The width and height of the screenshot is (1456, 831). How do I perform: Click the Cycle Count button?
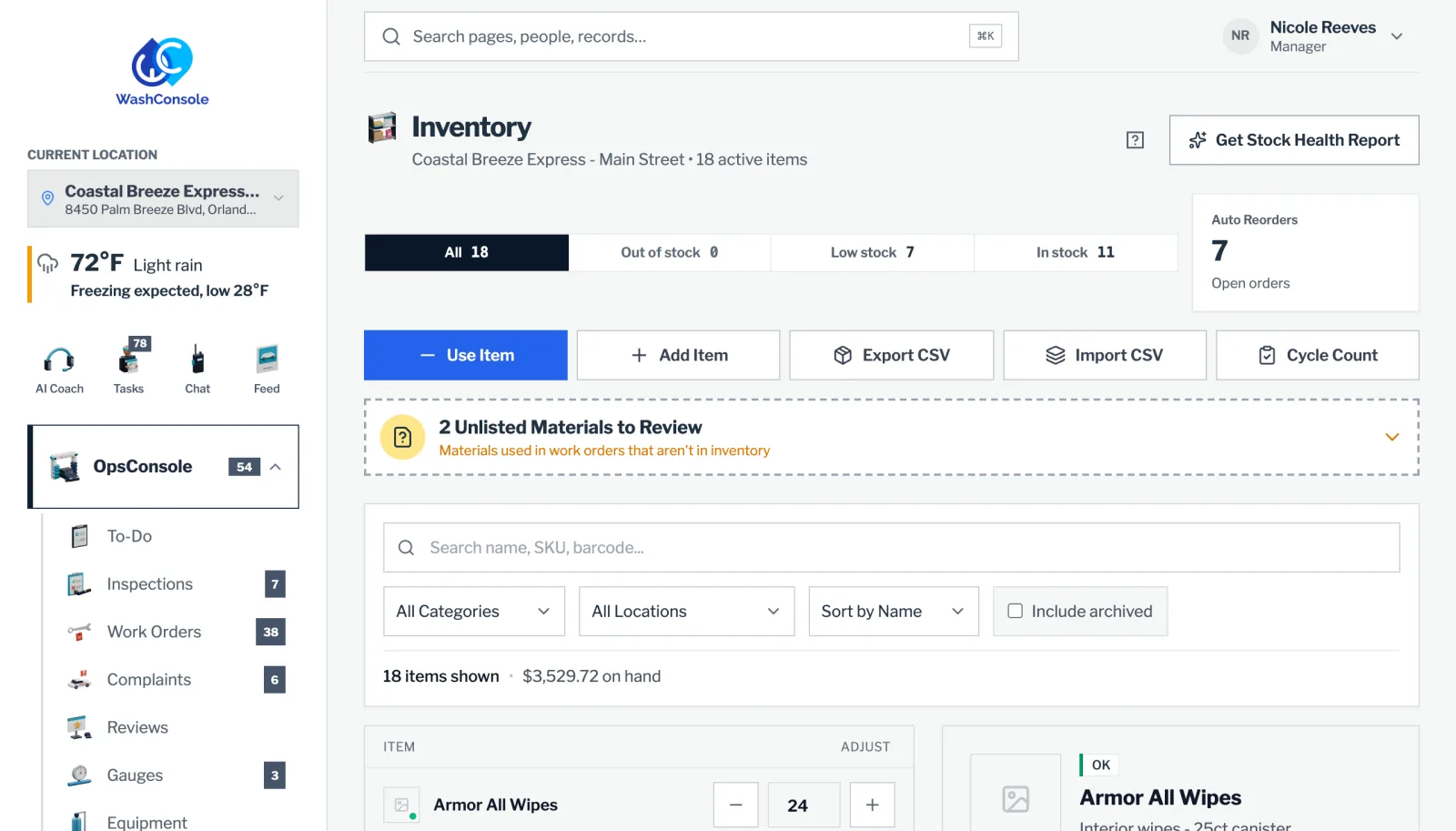(x=1318, y=355)
